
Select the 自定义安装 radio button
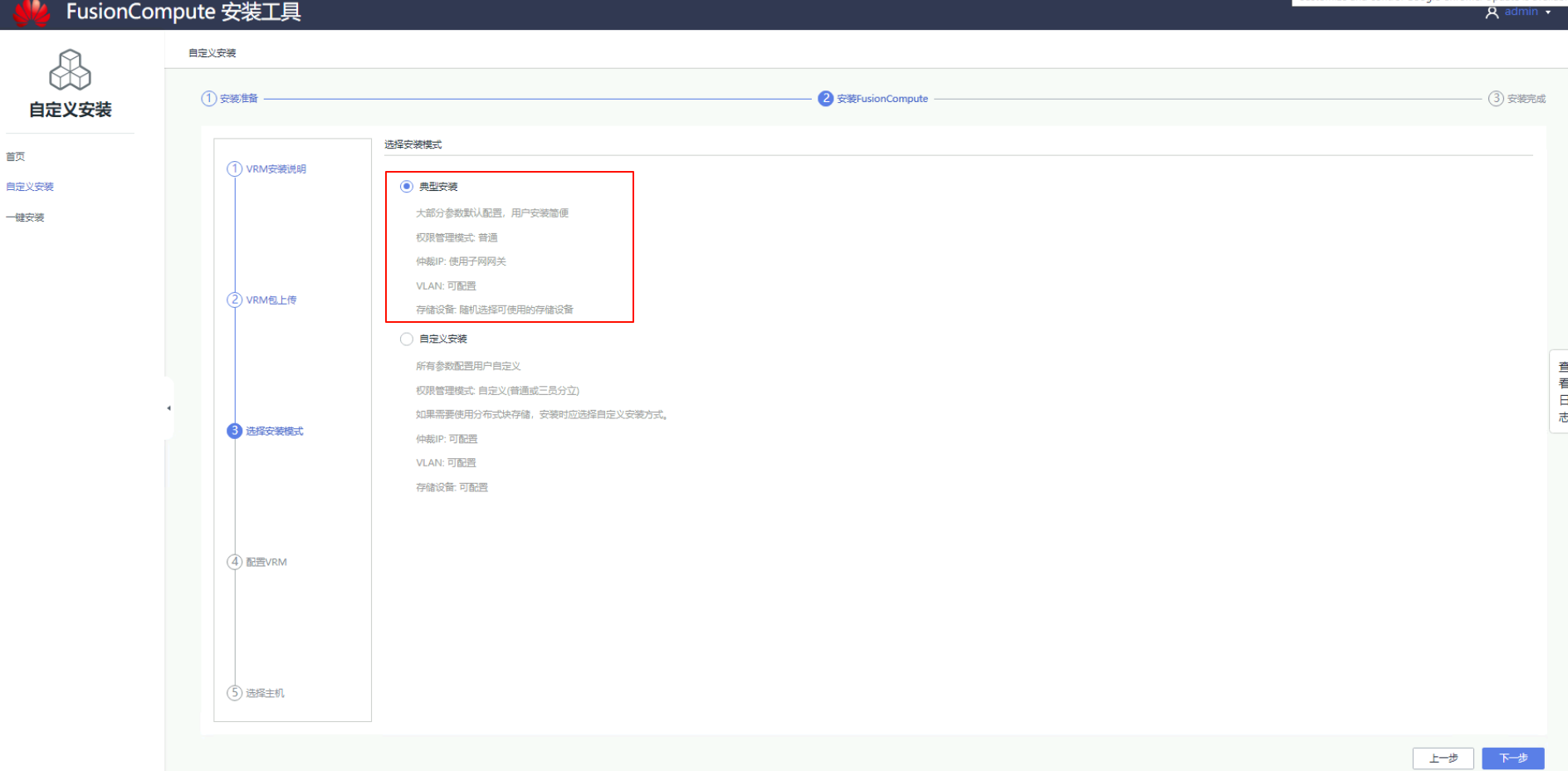click(407, 339)
